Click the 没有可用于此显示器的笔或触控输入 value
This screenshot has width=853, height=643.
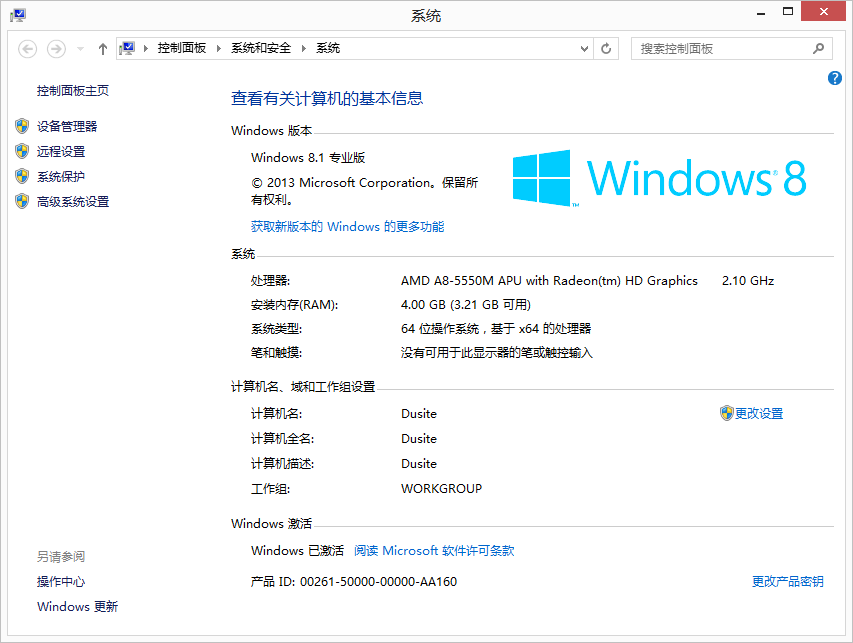click(x=497, y=353)
